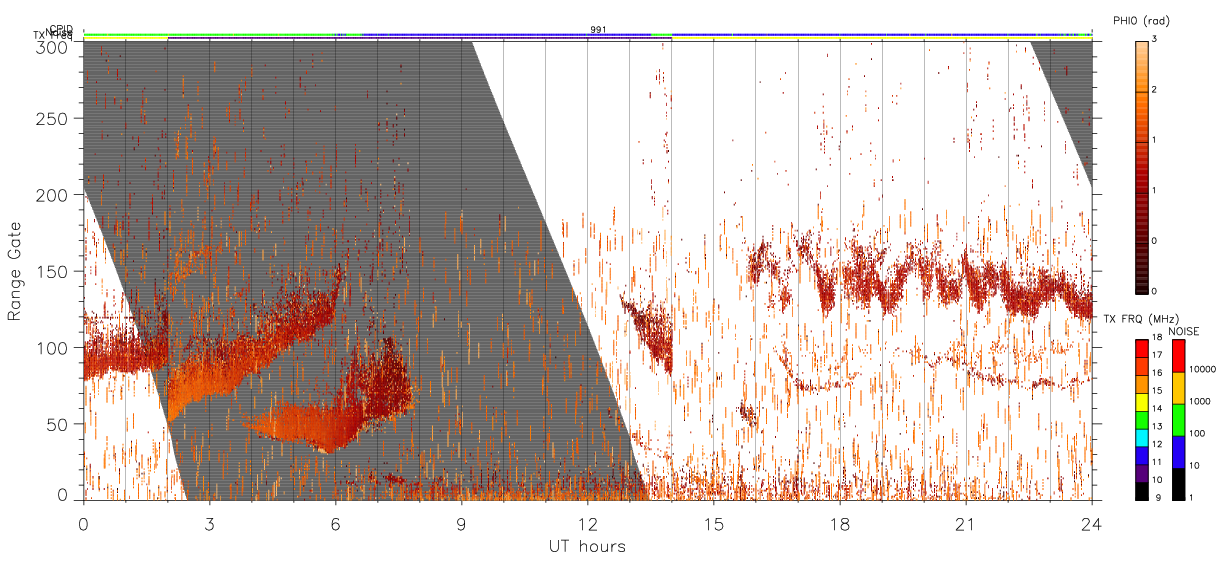Click the cyan 12-13 MHz TX FRQ swatch
Viewport: 1228px width, 567px height.
click(1141, 437)
